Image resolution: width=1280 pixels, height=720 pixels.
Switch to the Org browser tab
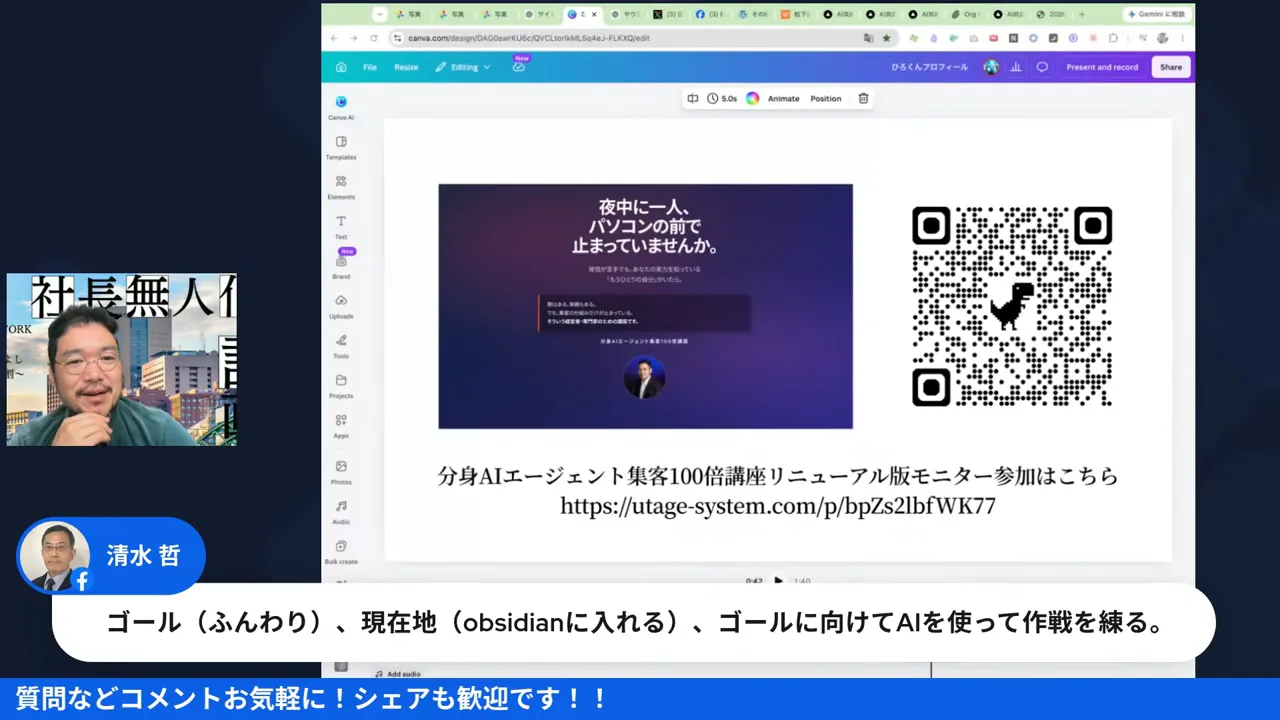(966, 14)
